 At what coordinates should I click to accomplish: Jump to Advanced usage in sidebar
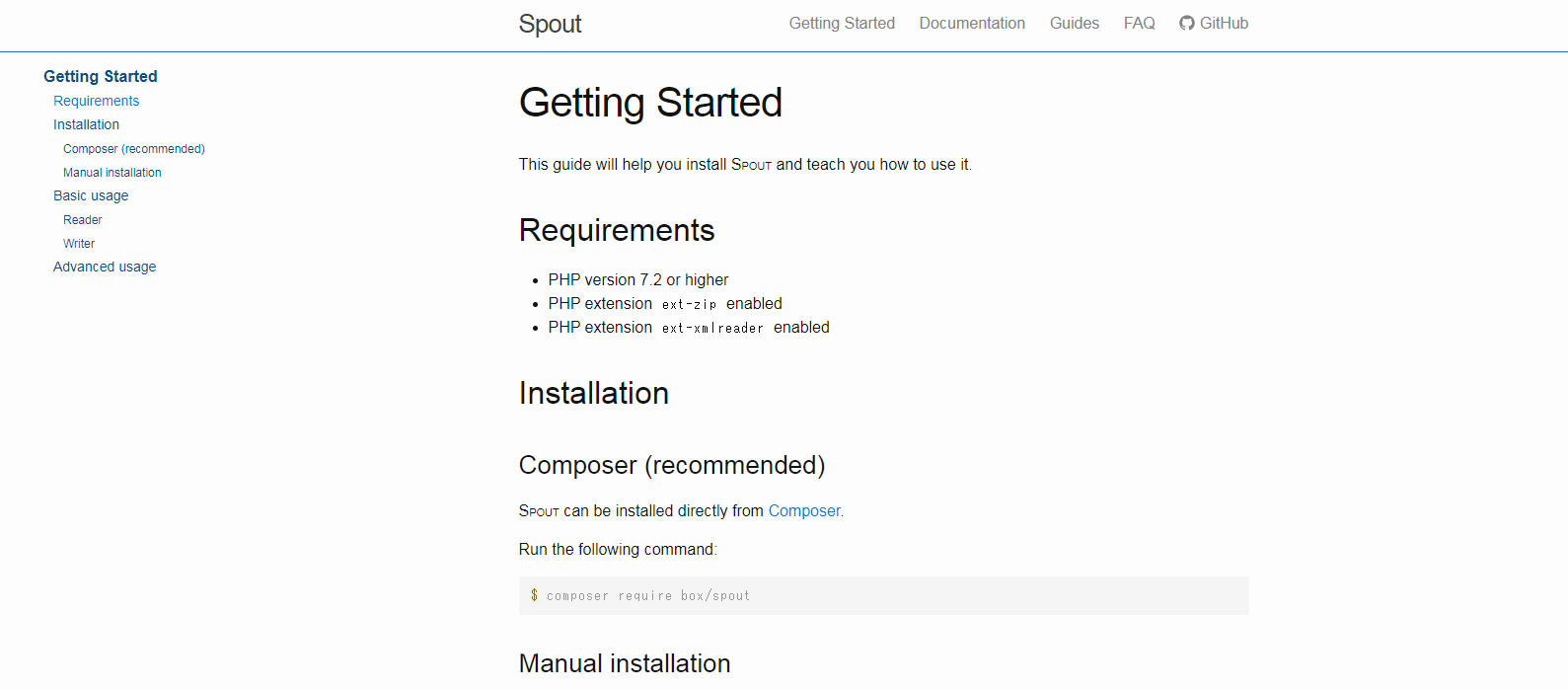105,267
